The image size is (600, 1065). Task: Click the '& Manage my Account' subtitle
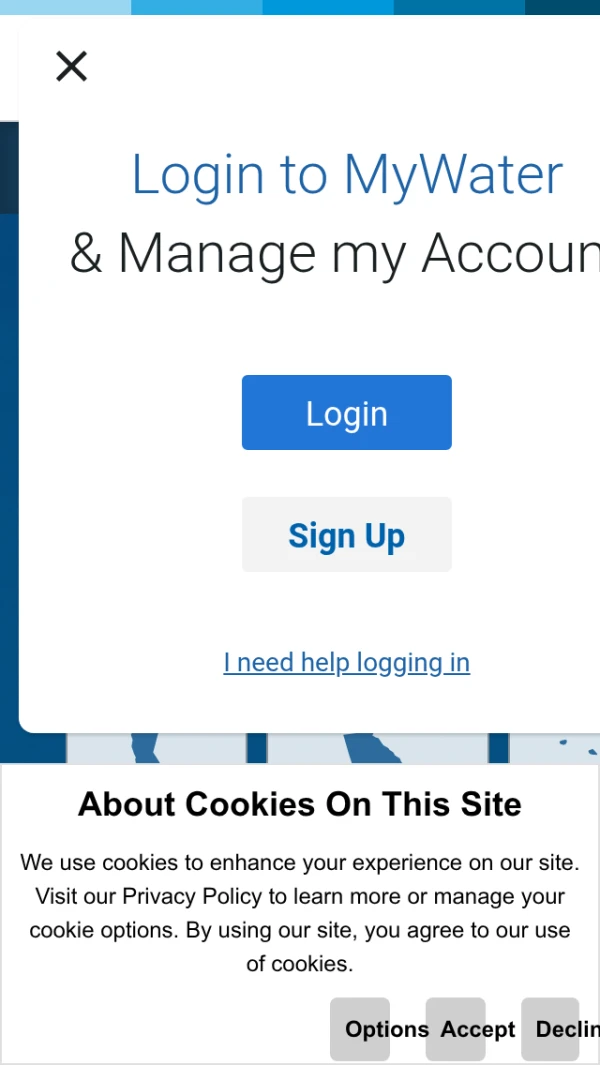(x=334, y=254)
